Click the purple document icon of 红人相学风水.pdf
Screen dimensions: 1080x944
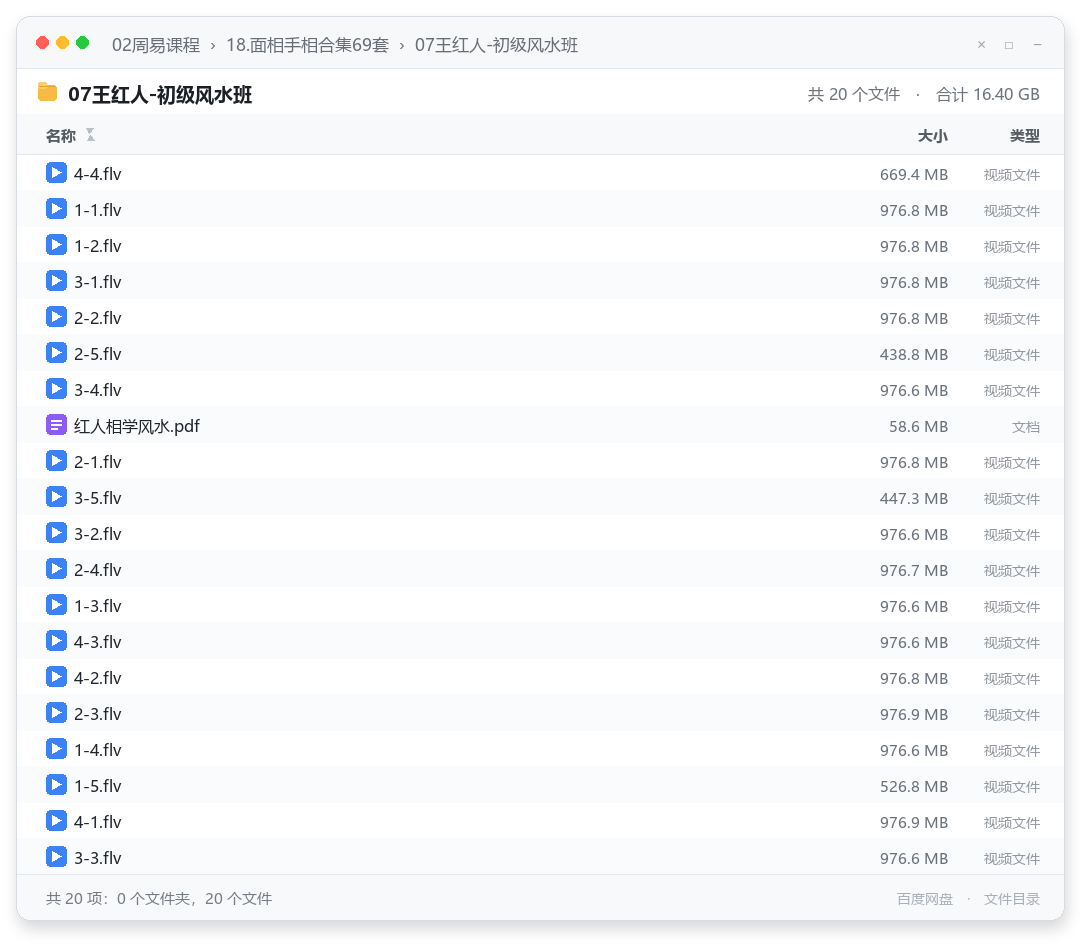click(x=56, y=425)
